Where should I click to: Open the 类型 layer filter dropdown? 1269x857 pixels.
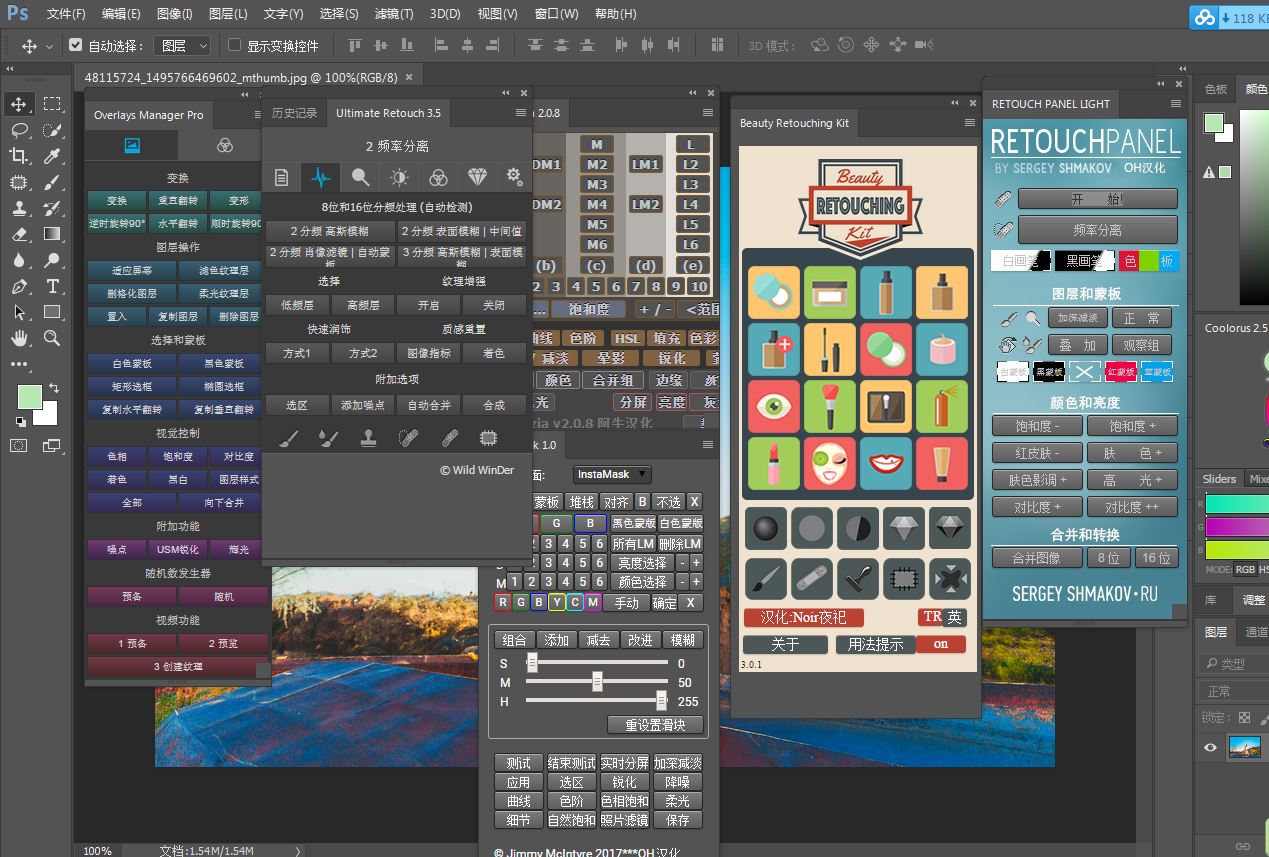point(1235,663)
